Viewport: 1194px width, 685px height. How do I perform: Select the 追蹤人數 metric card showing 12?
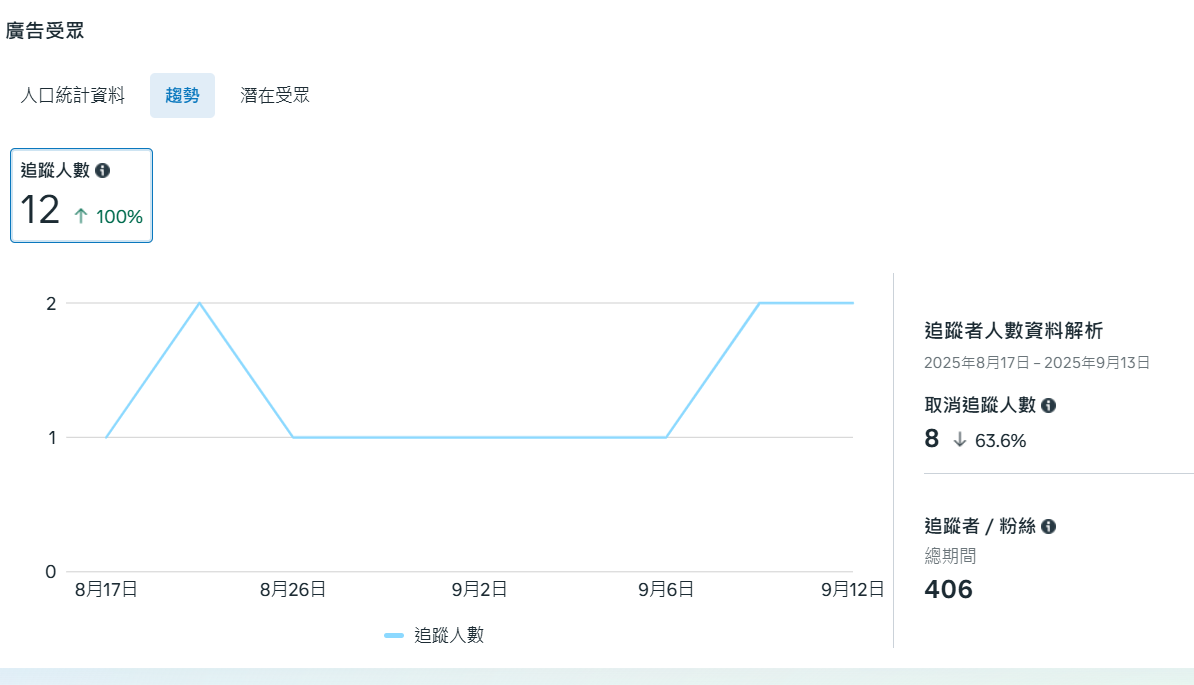(x=81, y=195)
